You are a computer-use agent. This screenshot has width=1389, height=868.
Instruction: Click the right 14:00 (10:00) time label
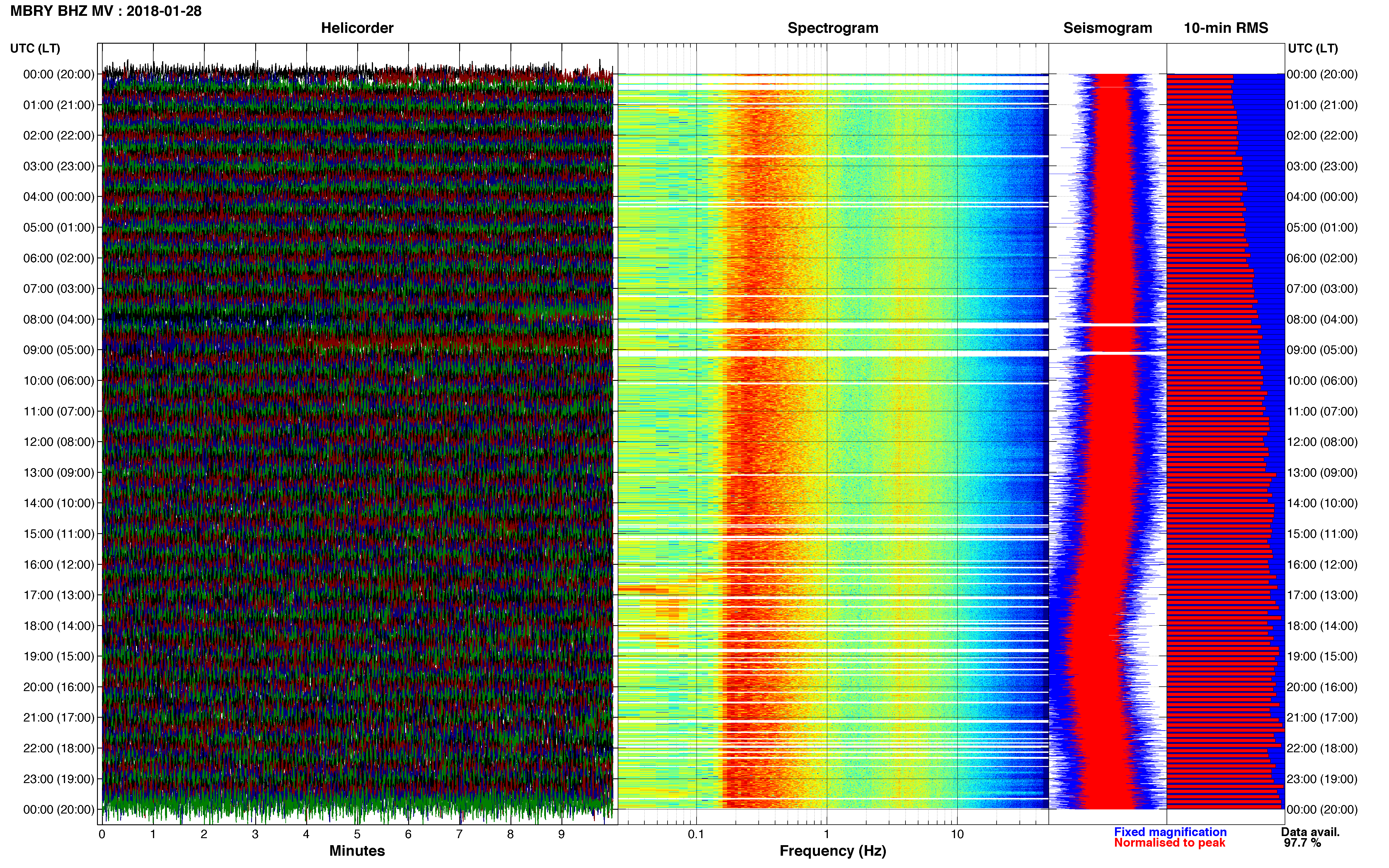(1322, 504)
